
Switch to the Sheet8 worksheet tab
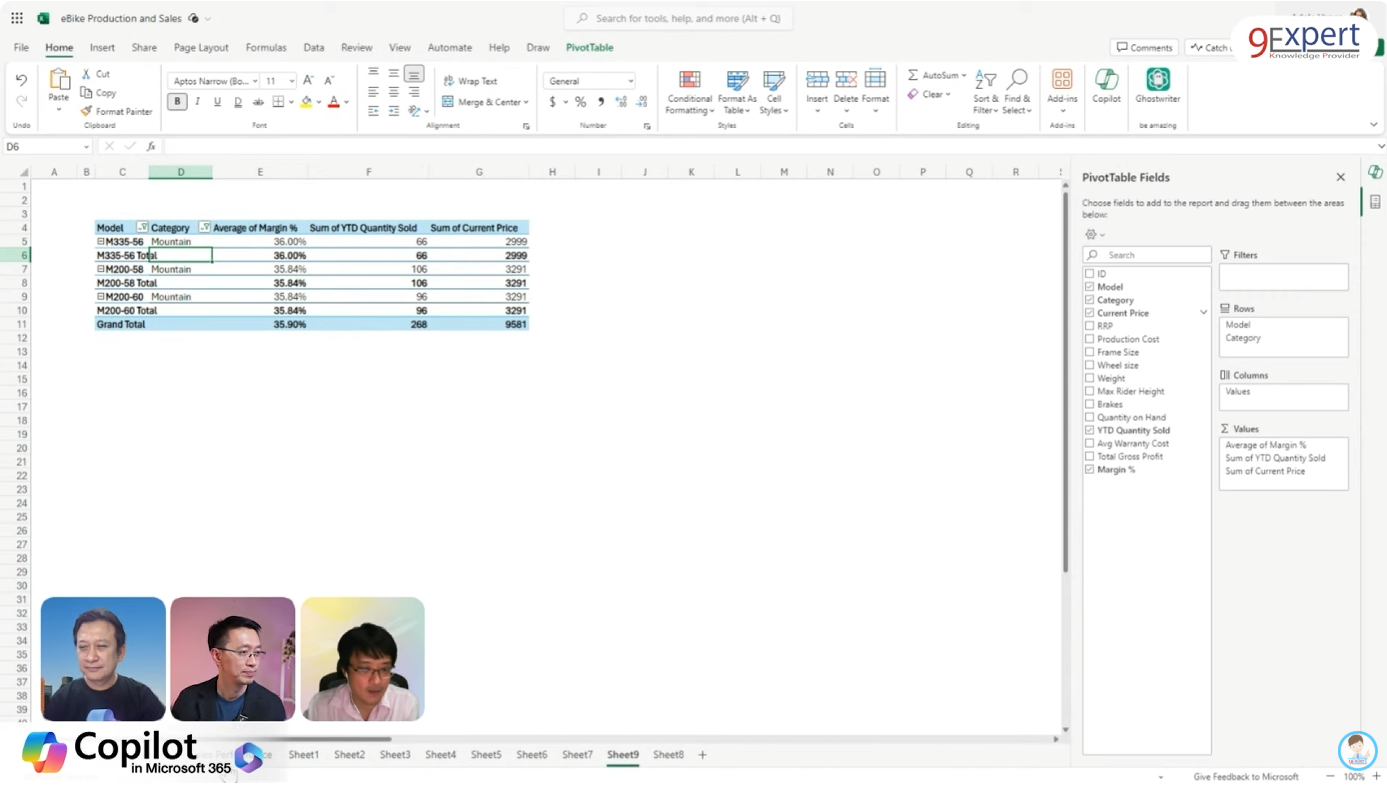click(668, 755)
